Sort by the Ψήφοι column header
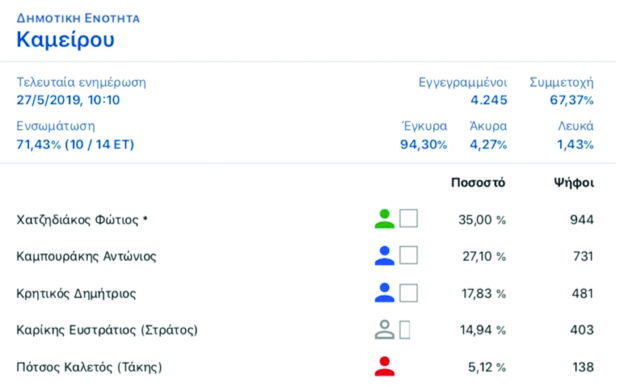The height and width of the screenshot is (387, 620). 574,183
